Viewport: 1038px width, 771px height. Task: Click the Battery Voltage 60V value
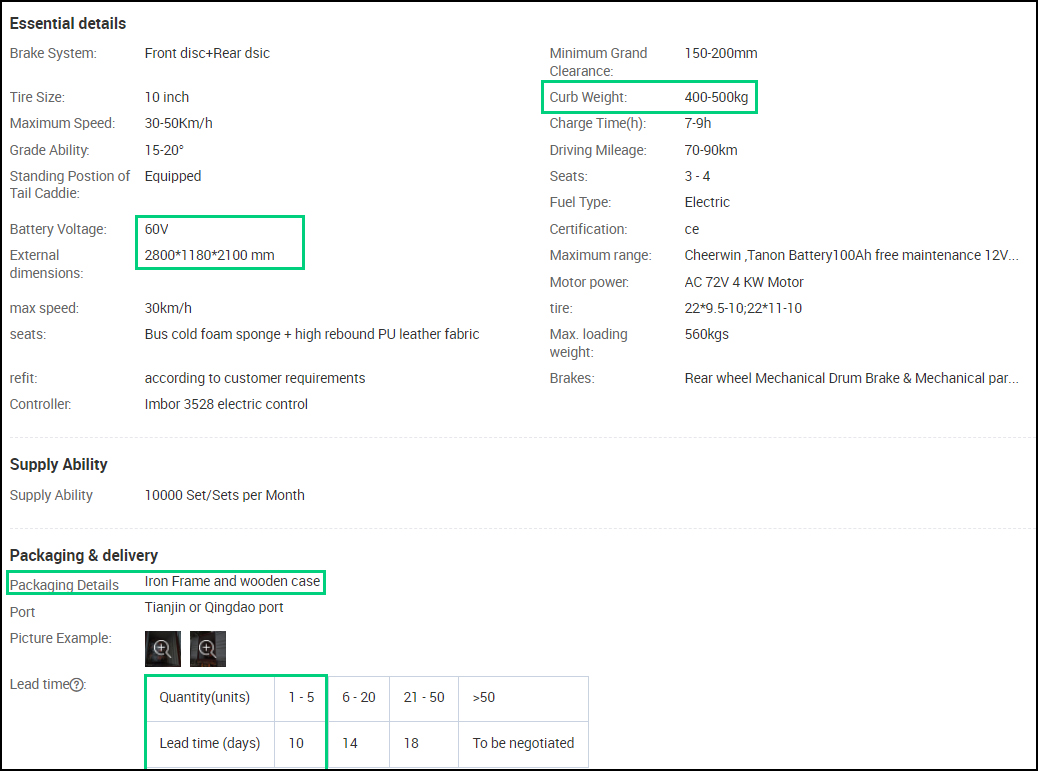(157, 229)
